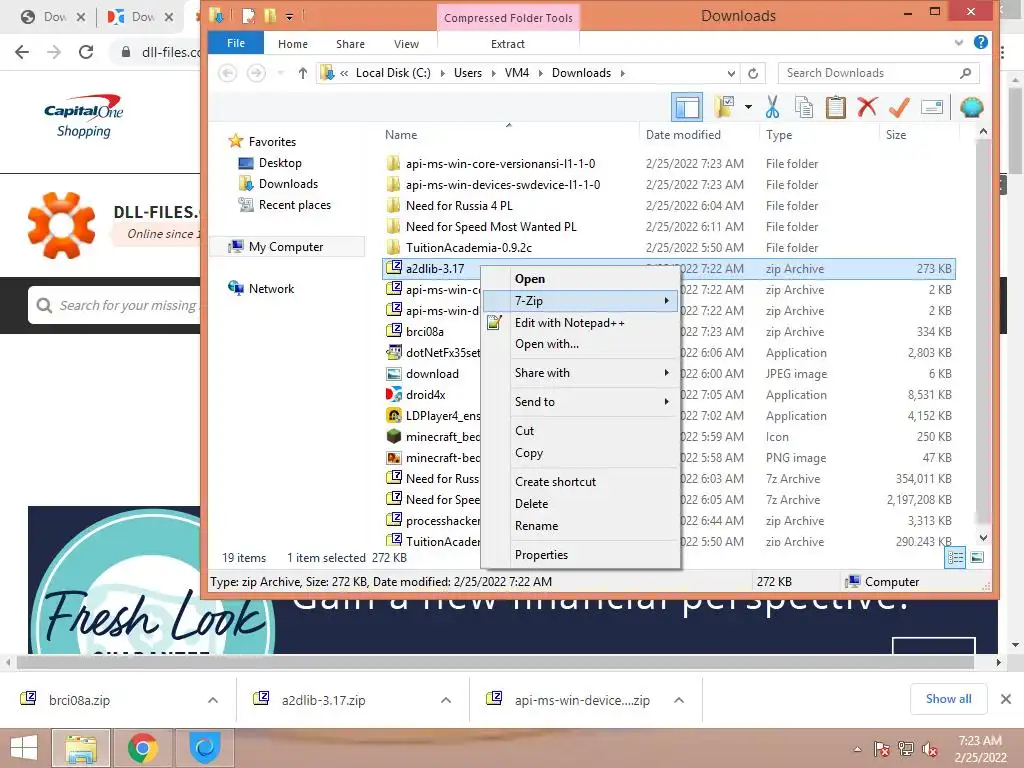This screenshot has width=1024, height=768.
Task: Select the droid4x application file
Action: [x=425, y=394]
